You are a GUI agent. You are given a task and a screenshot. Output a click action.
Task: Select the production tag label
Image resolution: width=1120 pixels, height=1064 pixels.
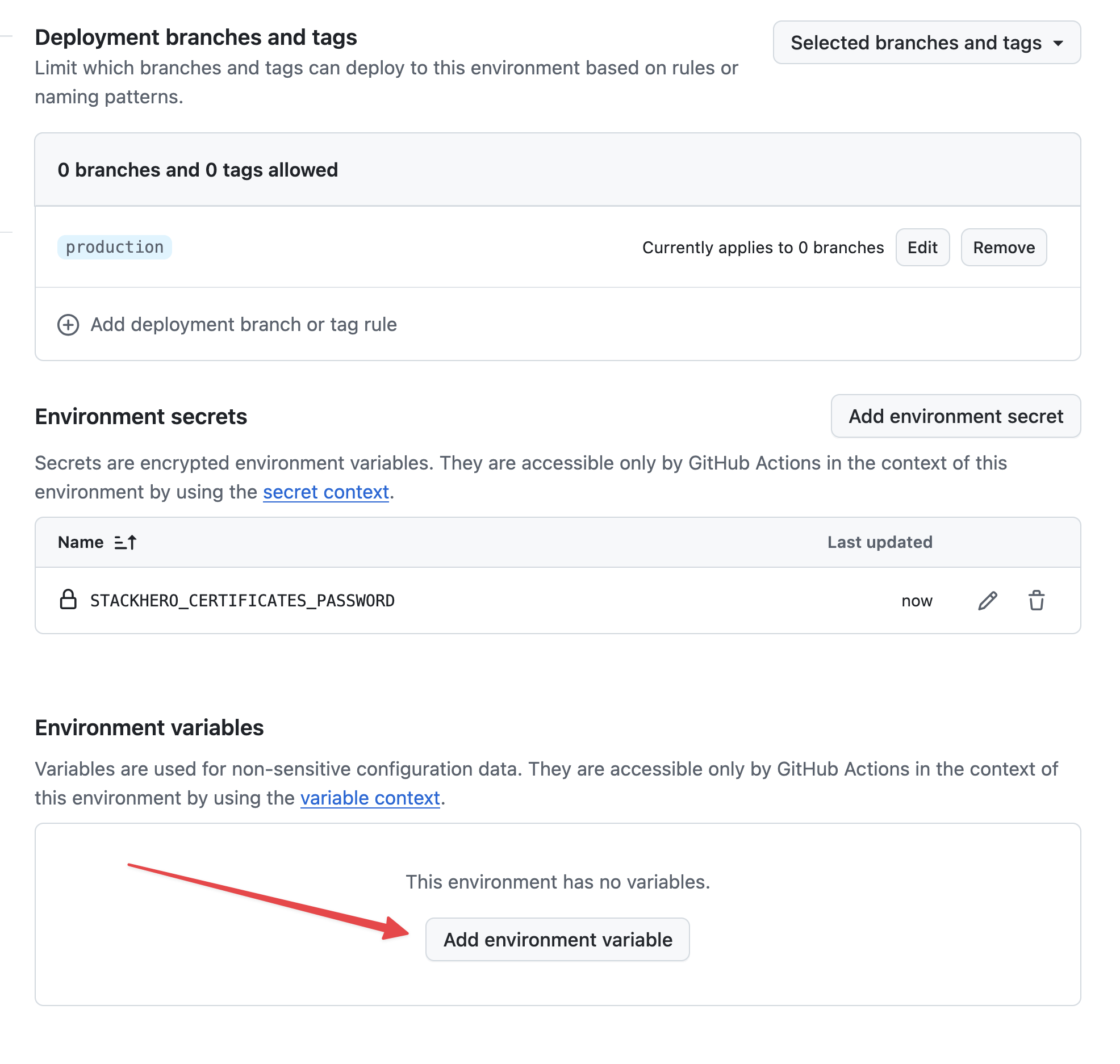tap(115, 247)
